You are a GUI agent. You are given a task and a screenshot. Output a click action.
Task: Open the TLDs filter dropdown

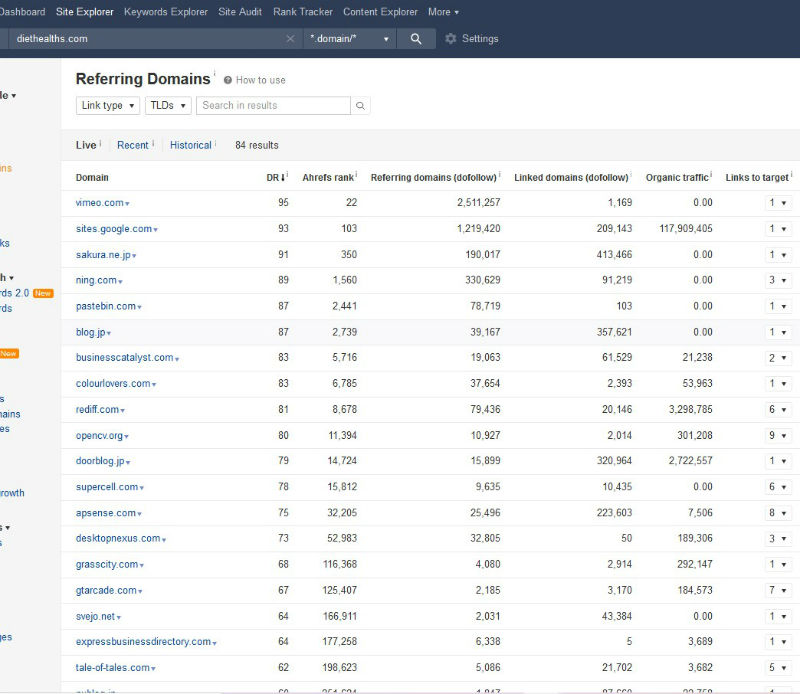[167, 106]
